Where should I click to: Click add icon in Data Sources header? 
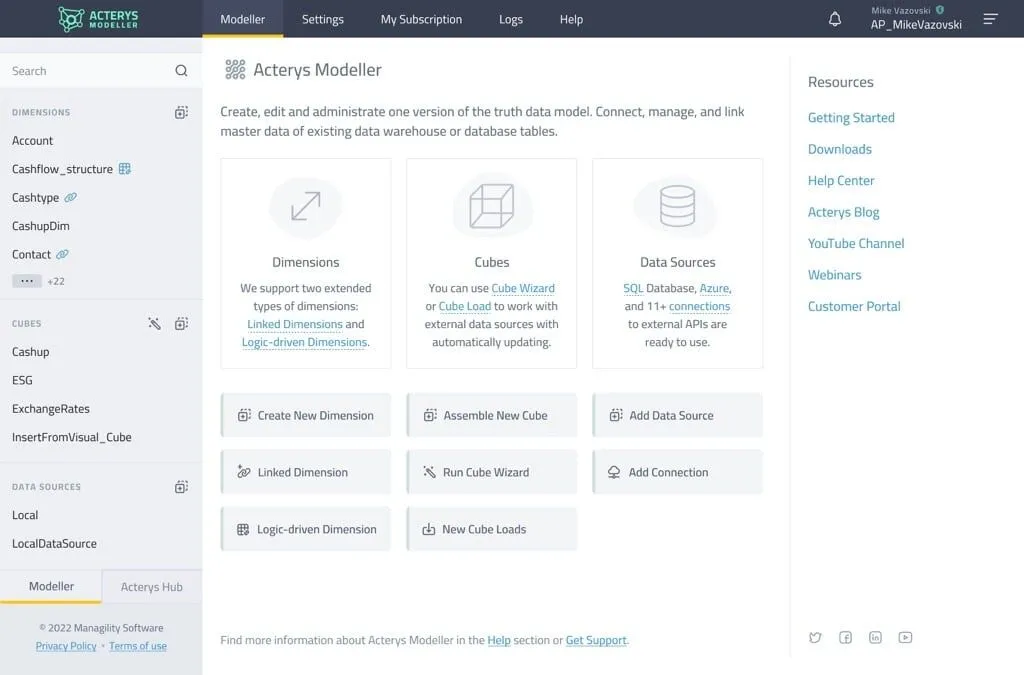point(181,487)
